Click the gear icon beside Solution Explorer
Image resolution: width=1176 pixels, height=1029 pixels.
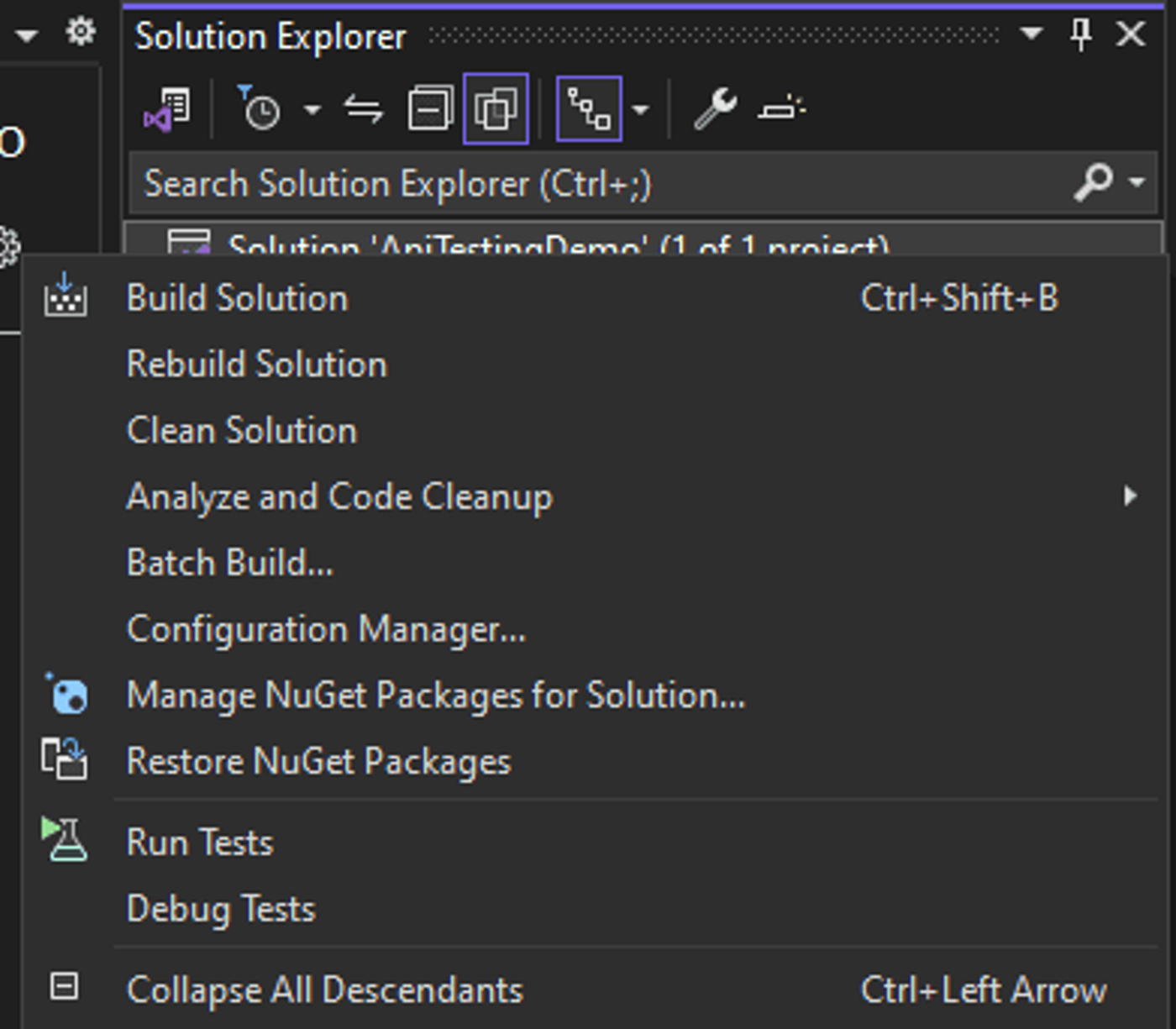[81, 33]
